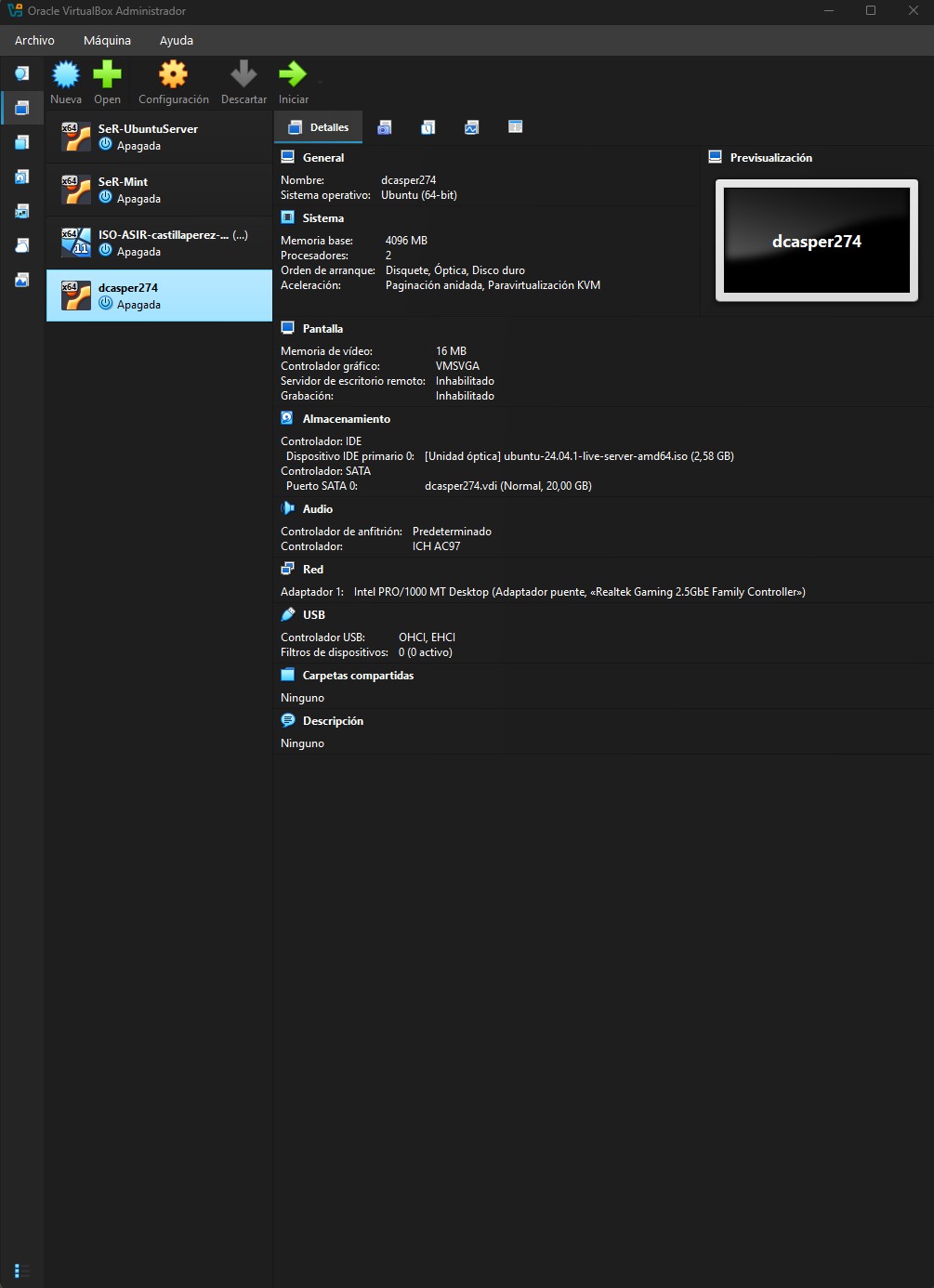Select the Detalles tab
Viewport: 934px width, 1288px height.
[319, 127]
